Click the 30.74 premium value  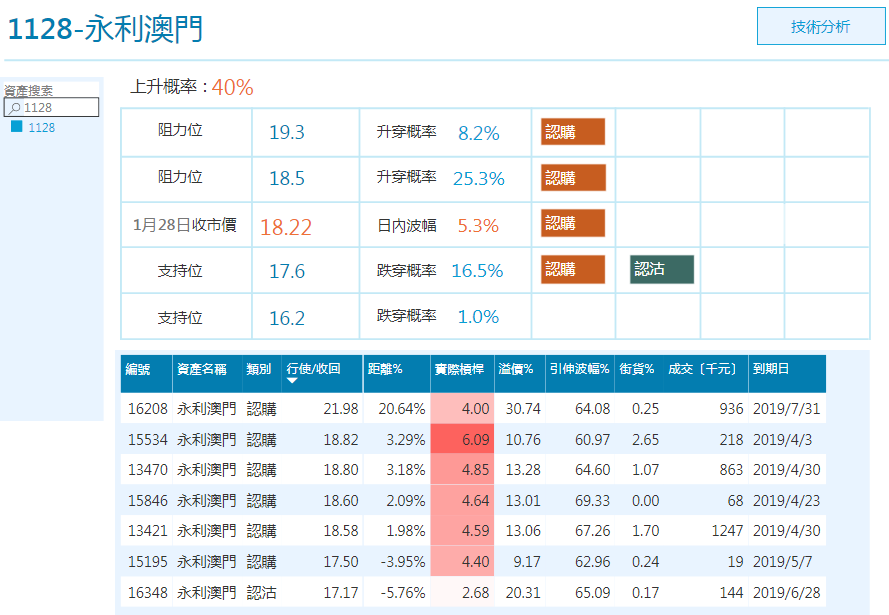[523, 409]
